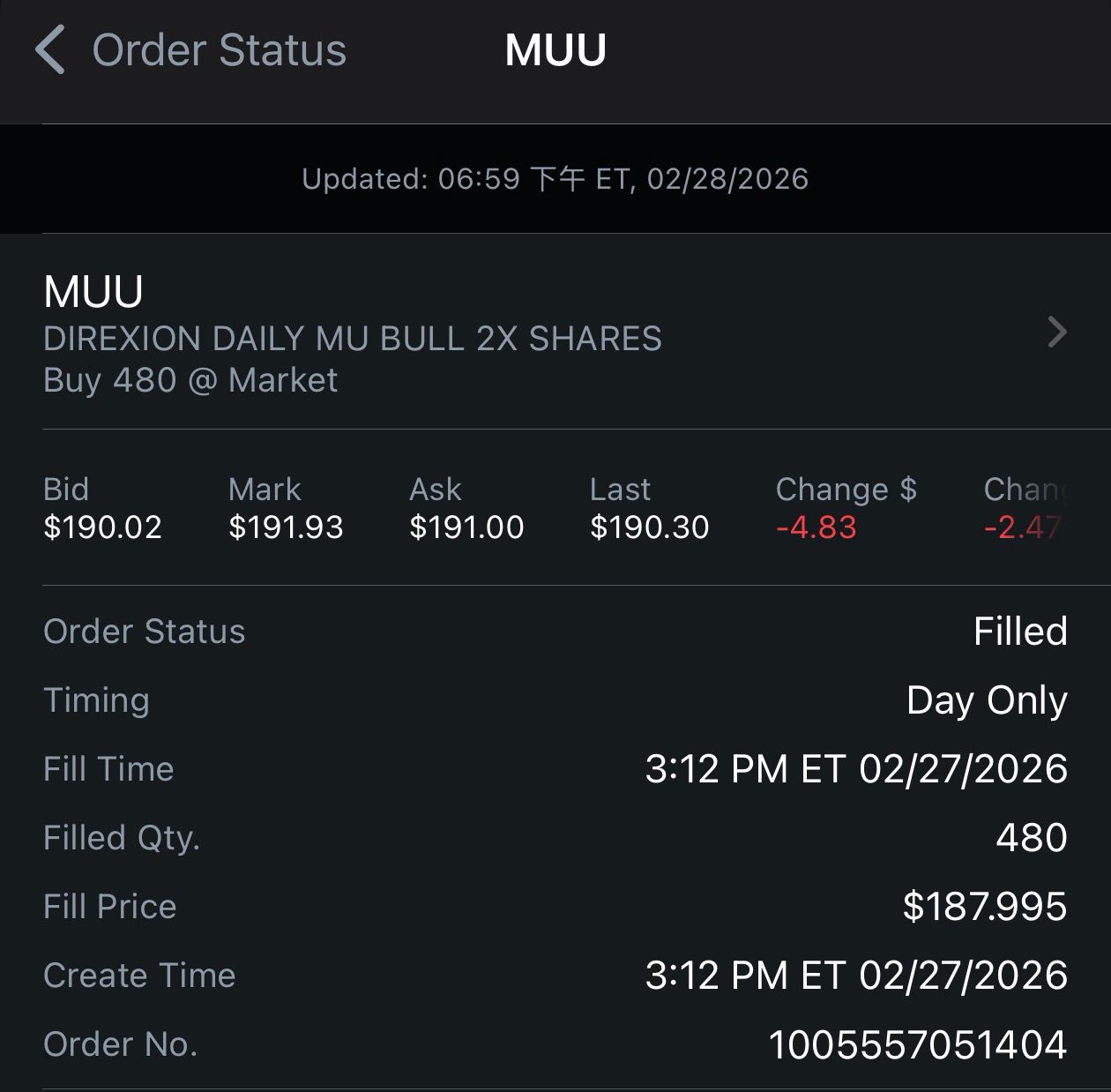Viewport: 1111px width, 1092px height.
Task: Tap the order number 1005557051404
Action: click(x=918, y=1044)
